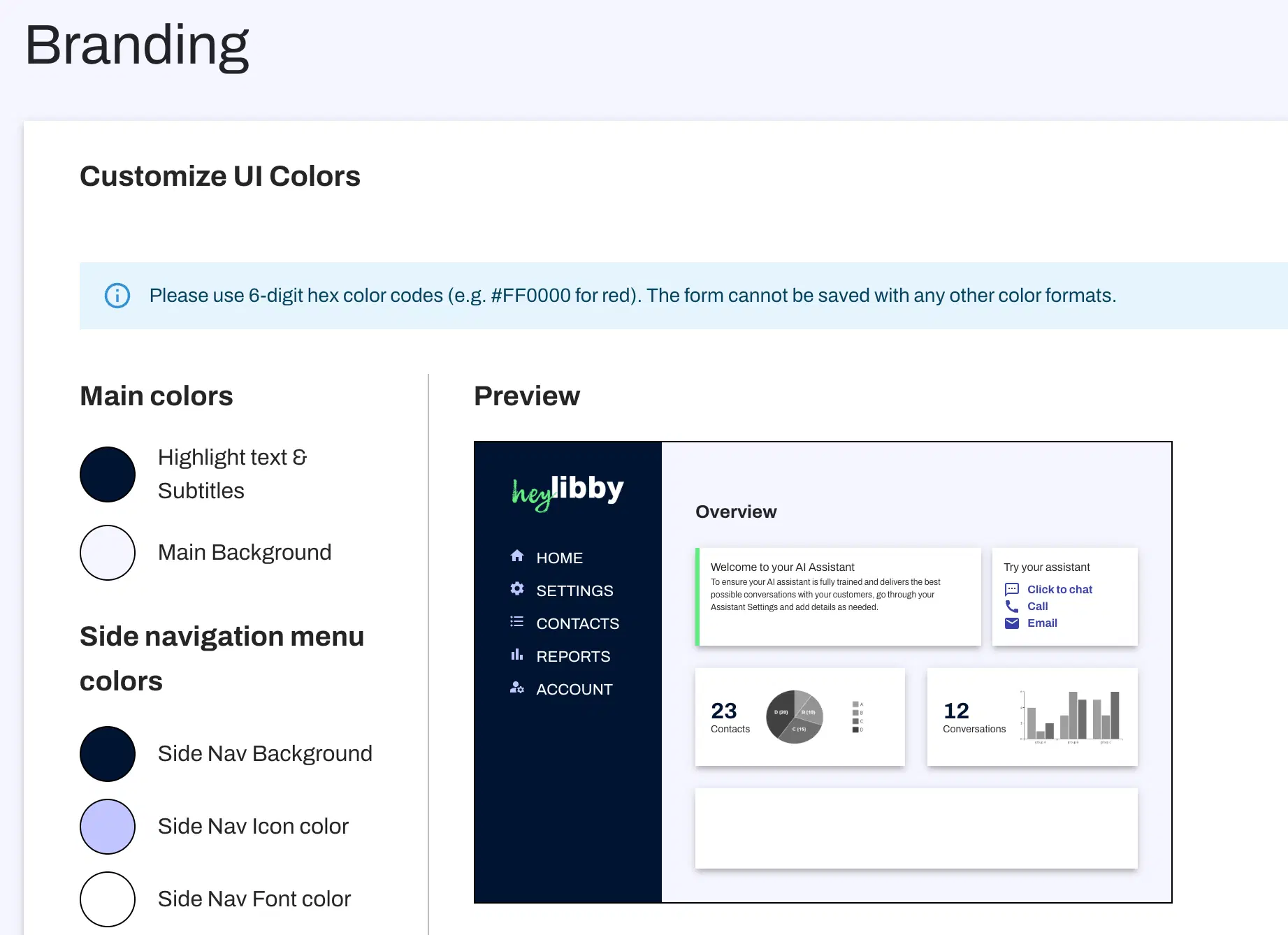Click the Call link in Try your assistant

tap(1037, 606)
